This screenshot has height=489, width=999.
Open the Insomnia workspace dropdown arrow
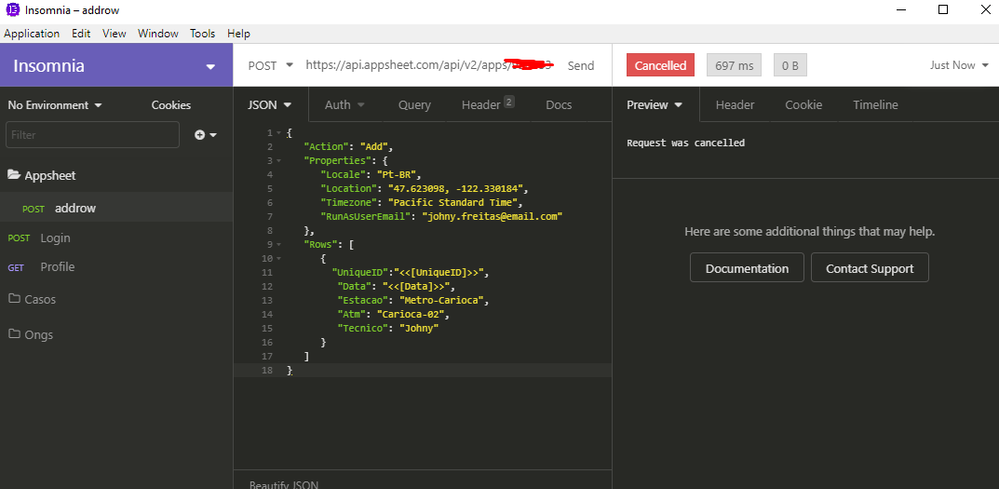[x=211, y=67]
